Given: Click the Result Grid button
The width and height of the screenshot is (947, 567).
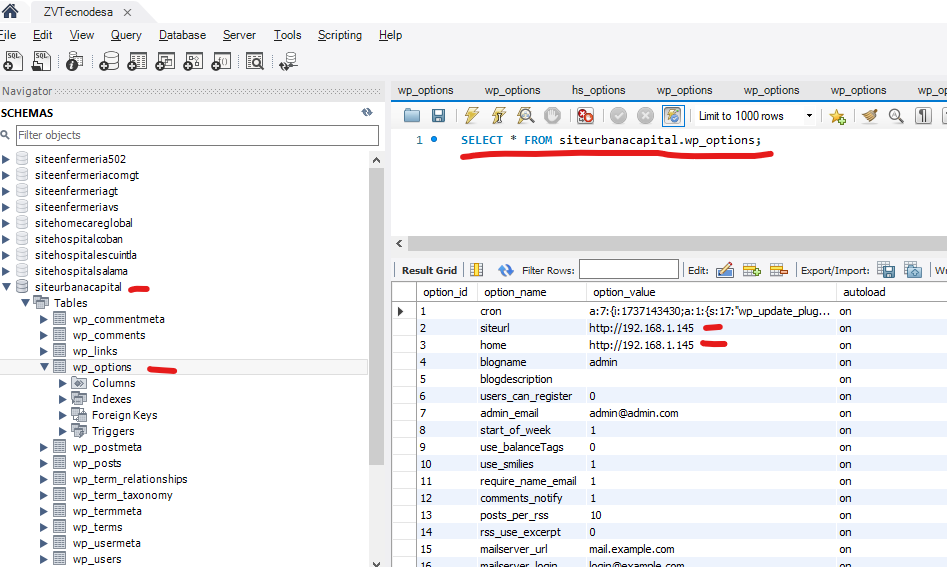Looking at the screenshot, I should (x=429, y=270).
